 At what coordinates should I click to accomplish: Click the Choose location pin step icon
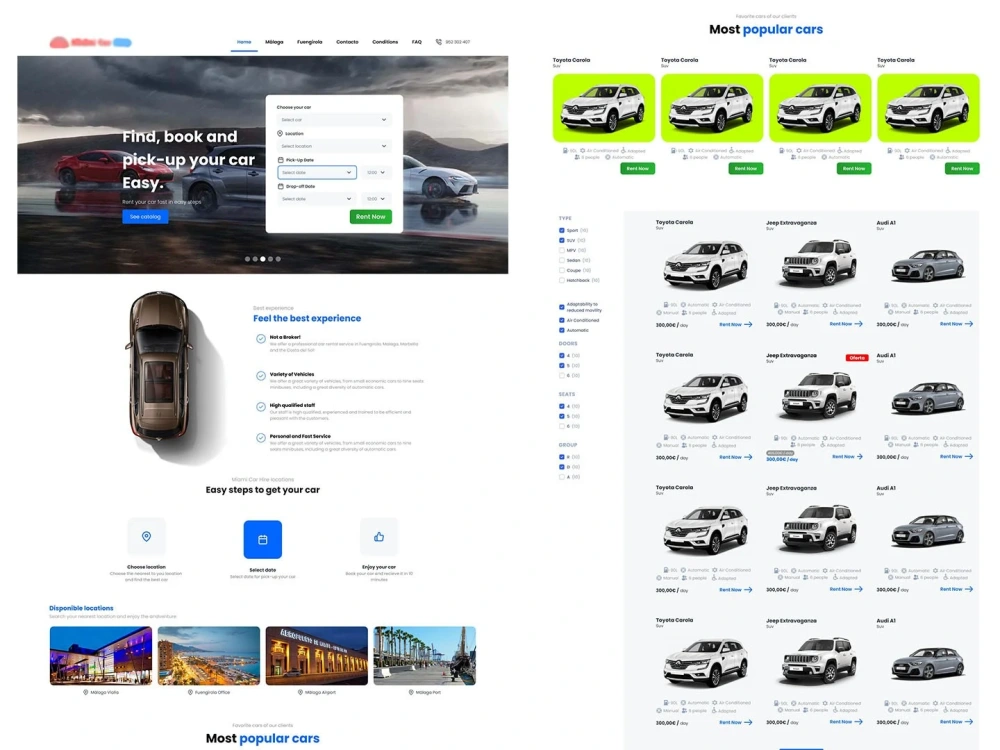tap(146, 536)
